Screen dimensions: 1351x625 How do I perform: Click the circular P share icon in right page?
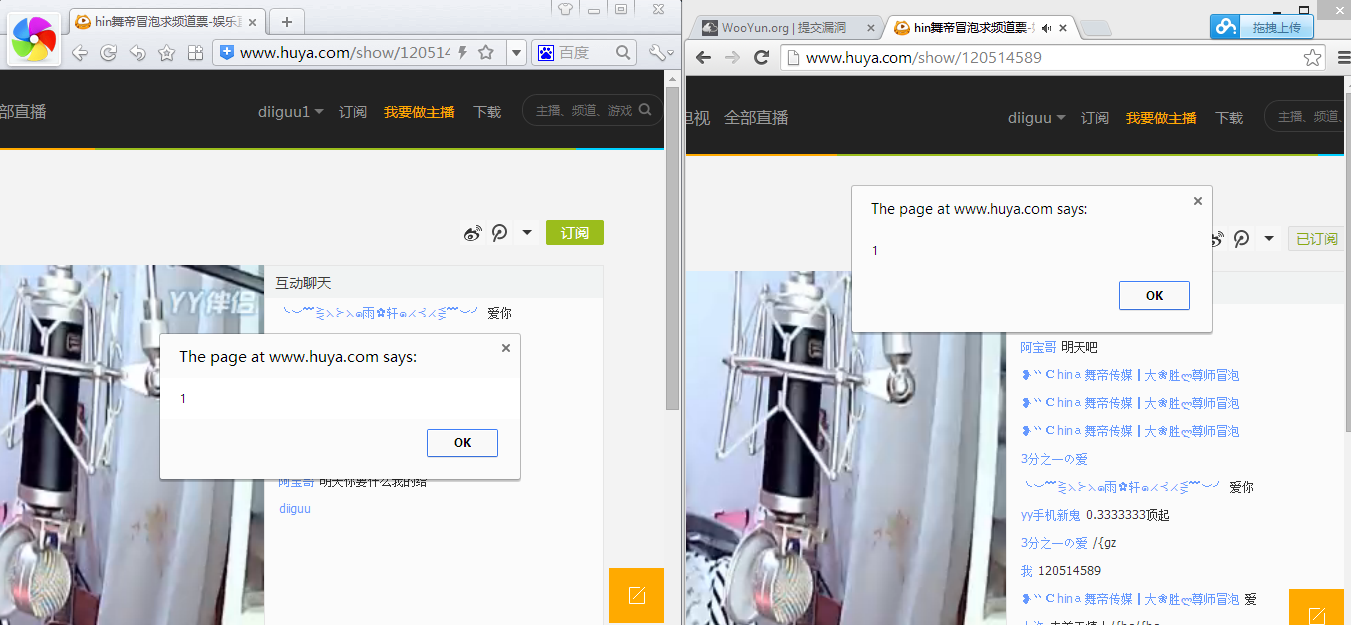pos(1241,239)
